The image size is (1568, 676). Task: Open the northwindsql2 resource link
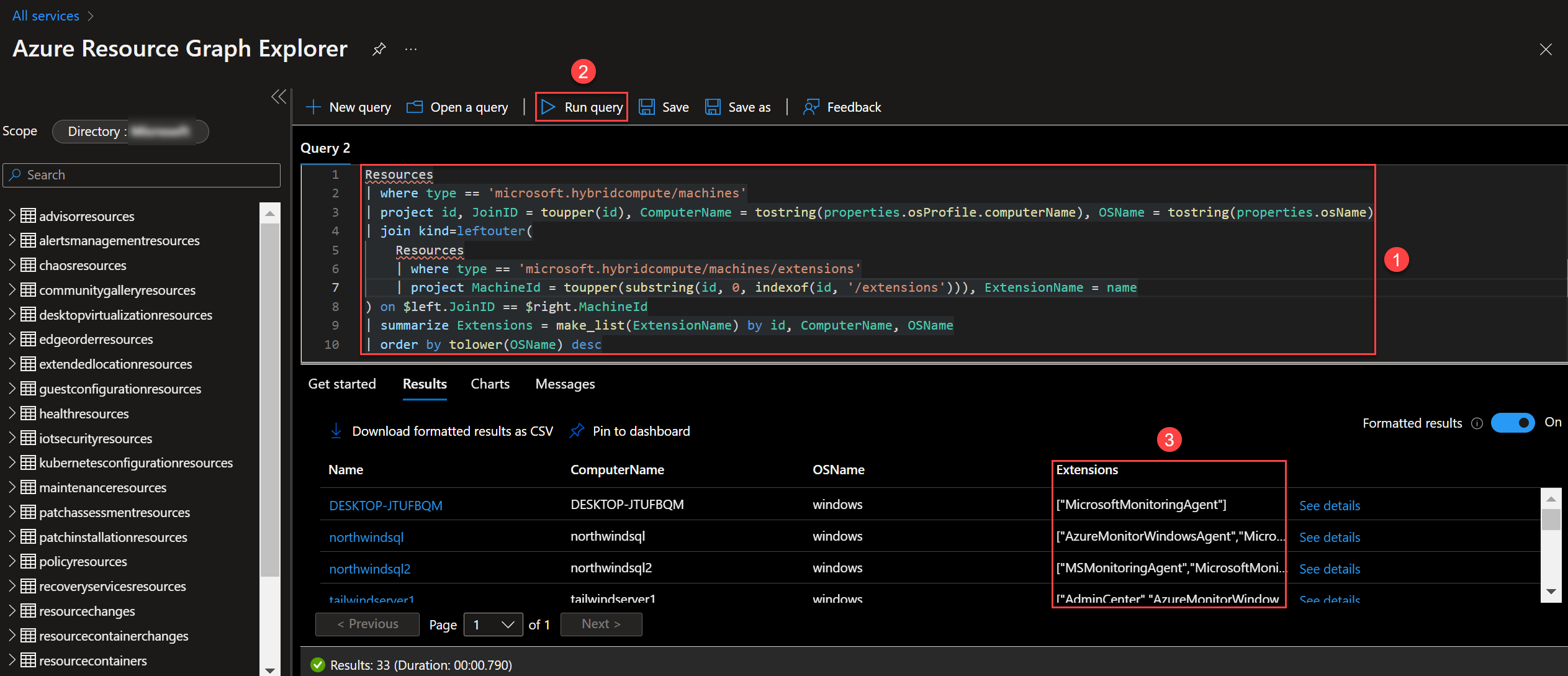coord(370,569)
